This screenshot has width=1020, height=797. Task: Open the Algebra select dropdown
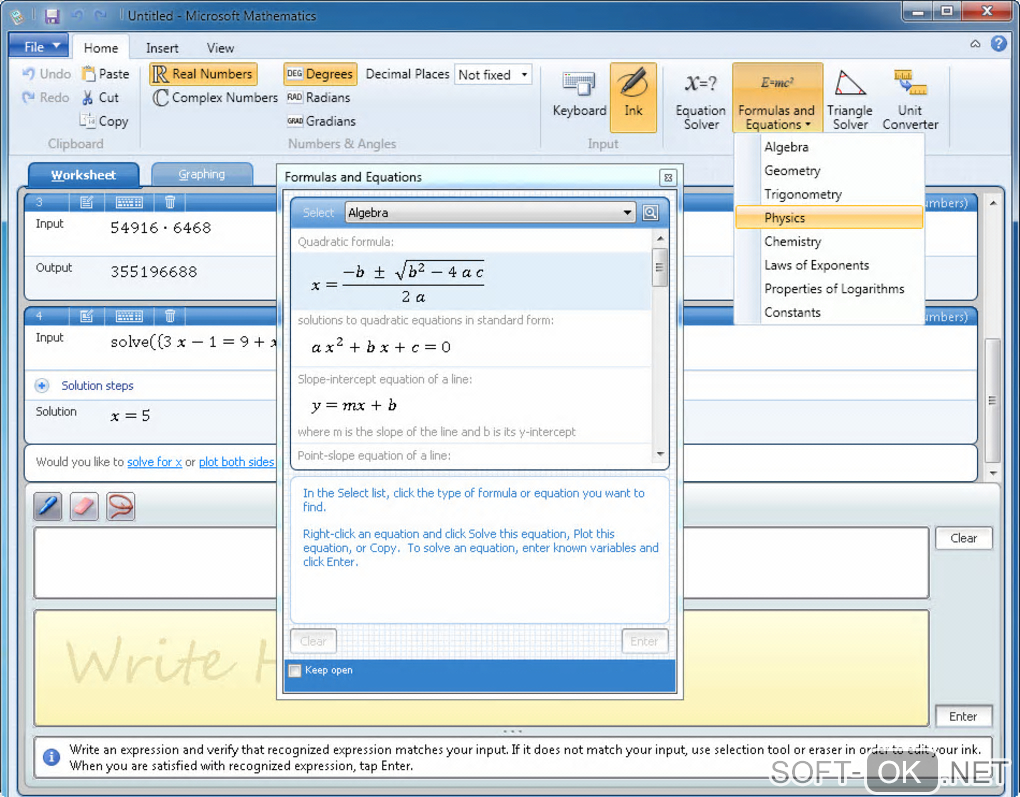pos(490,213)
